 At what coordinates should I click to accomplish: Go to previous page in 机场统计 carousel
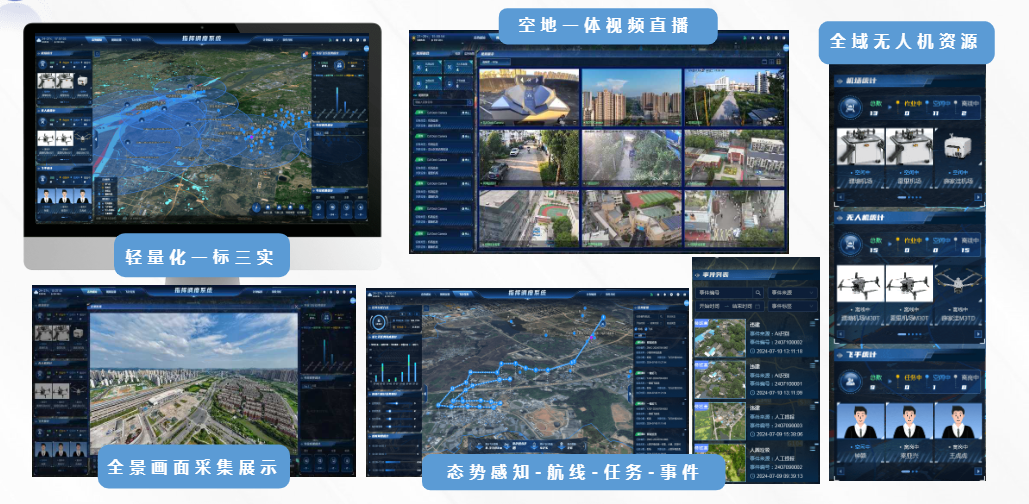(x=839, y=197)
